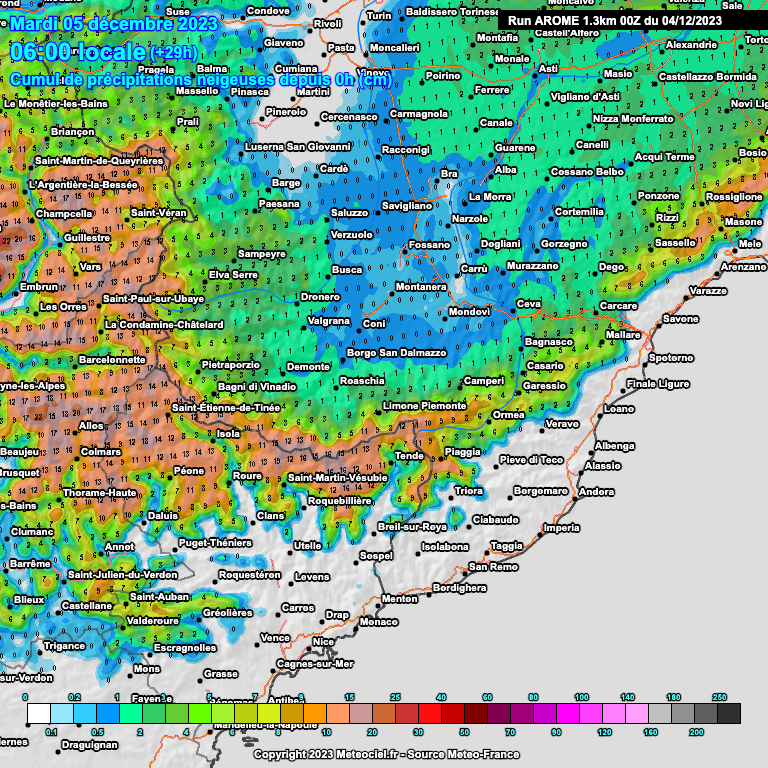Select the San Remo coastal label
Viewport: 768px width, 768px height.
(x=494, y=567)
